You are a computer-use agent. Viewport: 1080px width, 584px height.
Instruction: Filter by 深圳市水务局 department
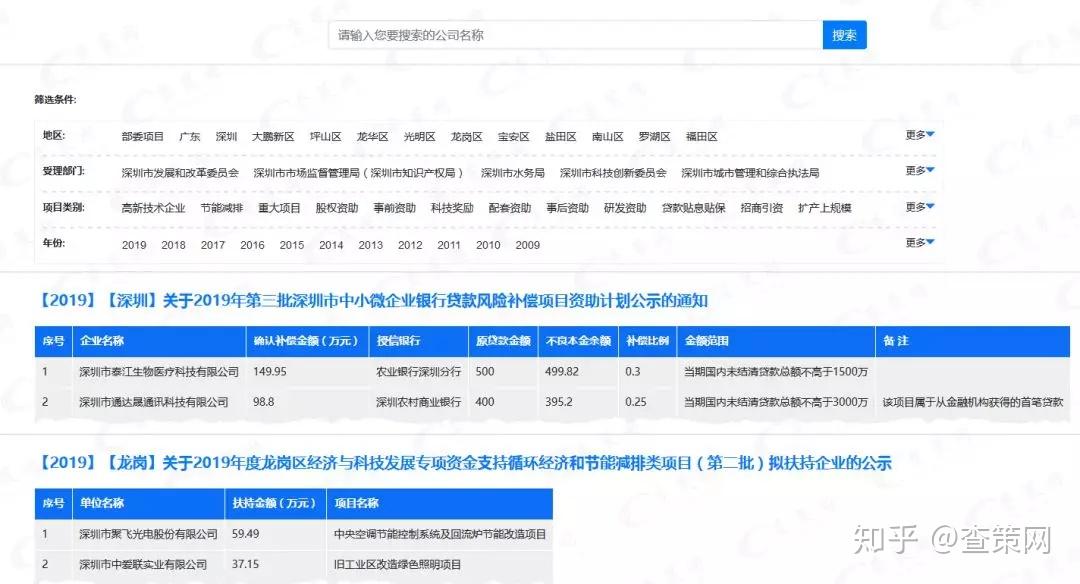click(x=513, y=171)
